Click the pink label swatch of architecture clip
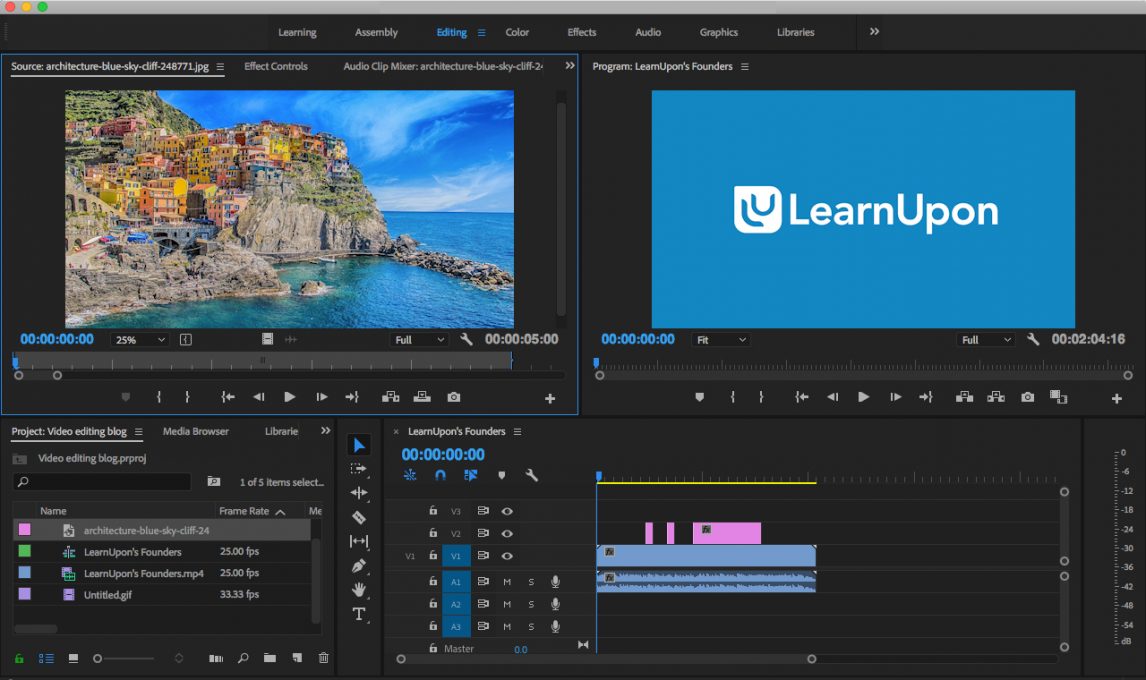 point(25,529)
